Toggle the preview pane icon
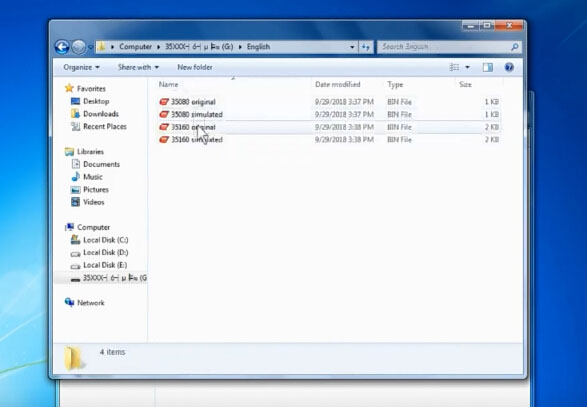587x407 pixels. [487, 67]
